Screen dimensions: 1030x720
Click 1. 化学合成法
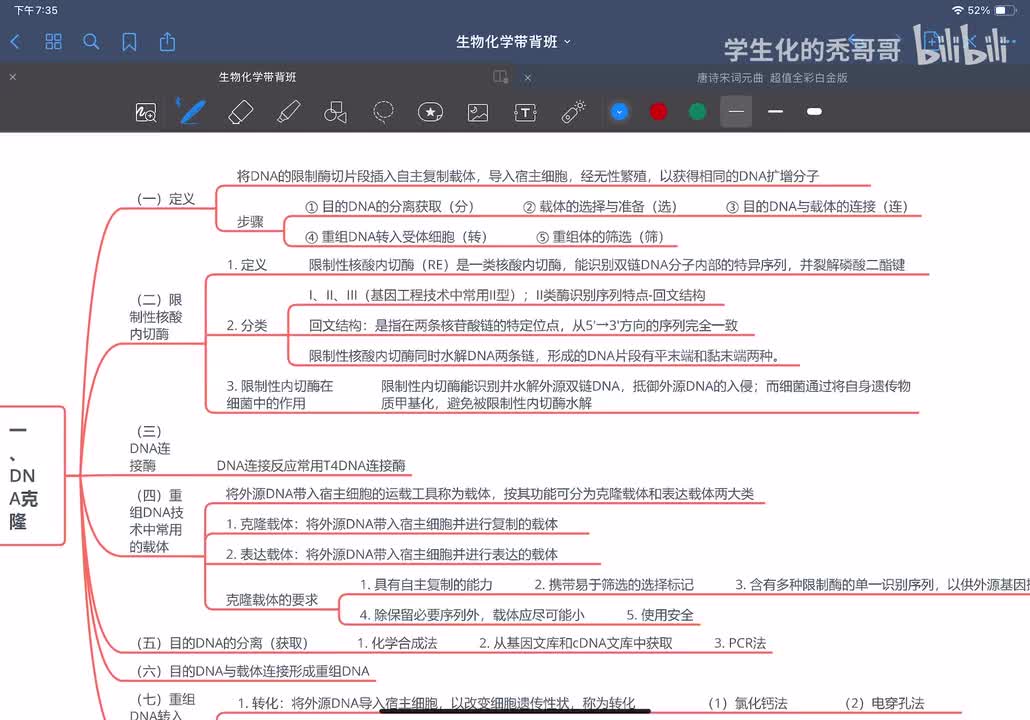[x=397, y=643]
